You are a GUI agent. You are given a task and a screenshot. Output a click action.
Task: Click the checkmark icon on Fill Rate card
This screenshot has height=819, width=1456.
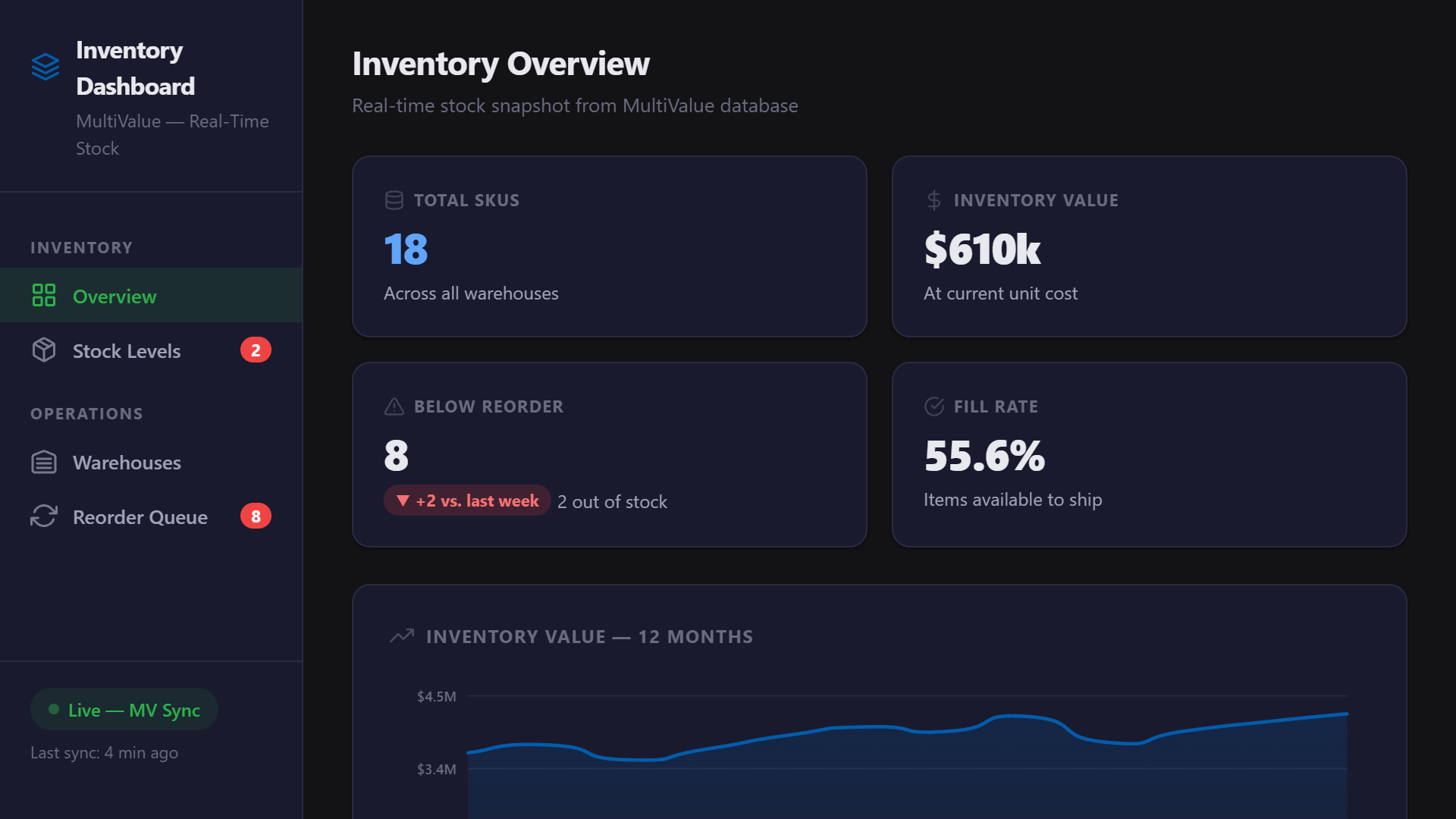click(934, 406)
